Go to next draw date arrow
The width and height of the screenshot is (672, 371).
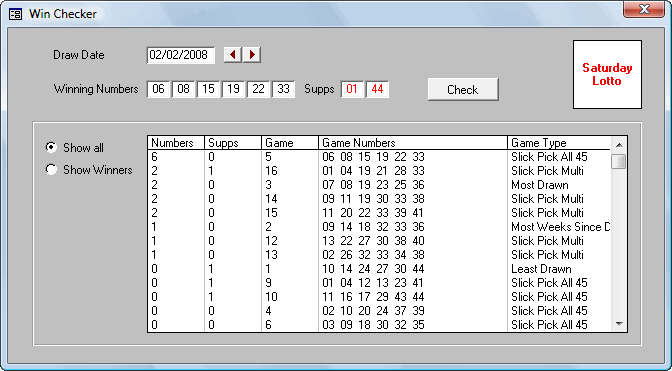(252, 55)
